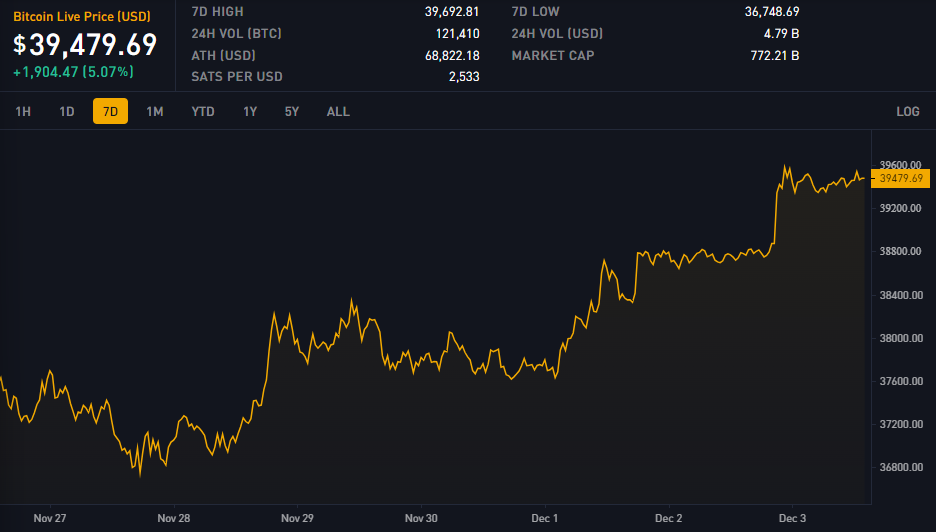Click the +1,904.47 (5.07%) change text

[73, 72]
